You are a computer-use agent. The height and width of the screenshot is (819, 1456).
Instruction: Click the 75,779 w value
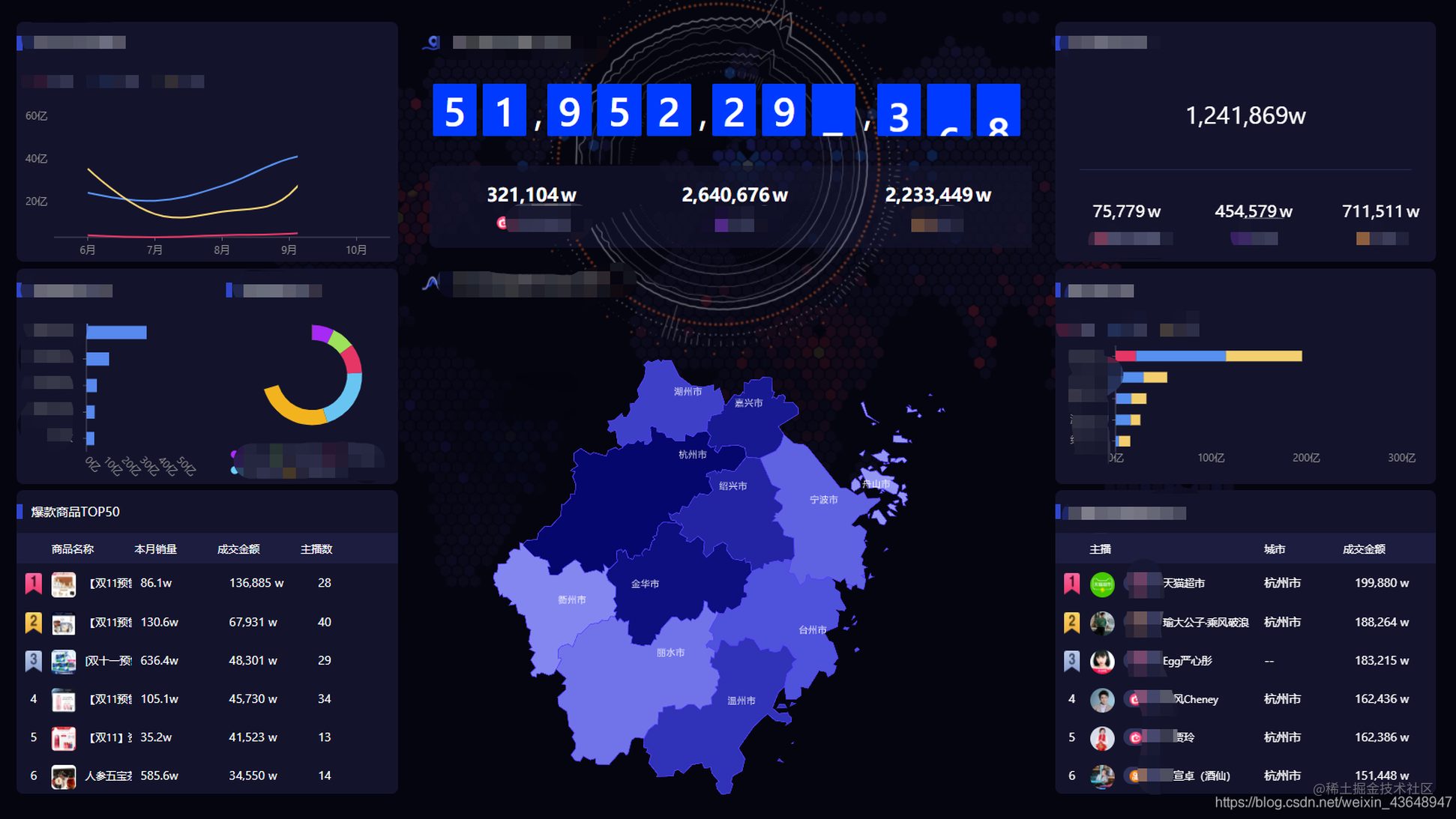pyautogui.click(x=1126, y=211)
